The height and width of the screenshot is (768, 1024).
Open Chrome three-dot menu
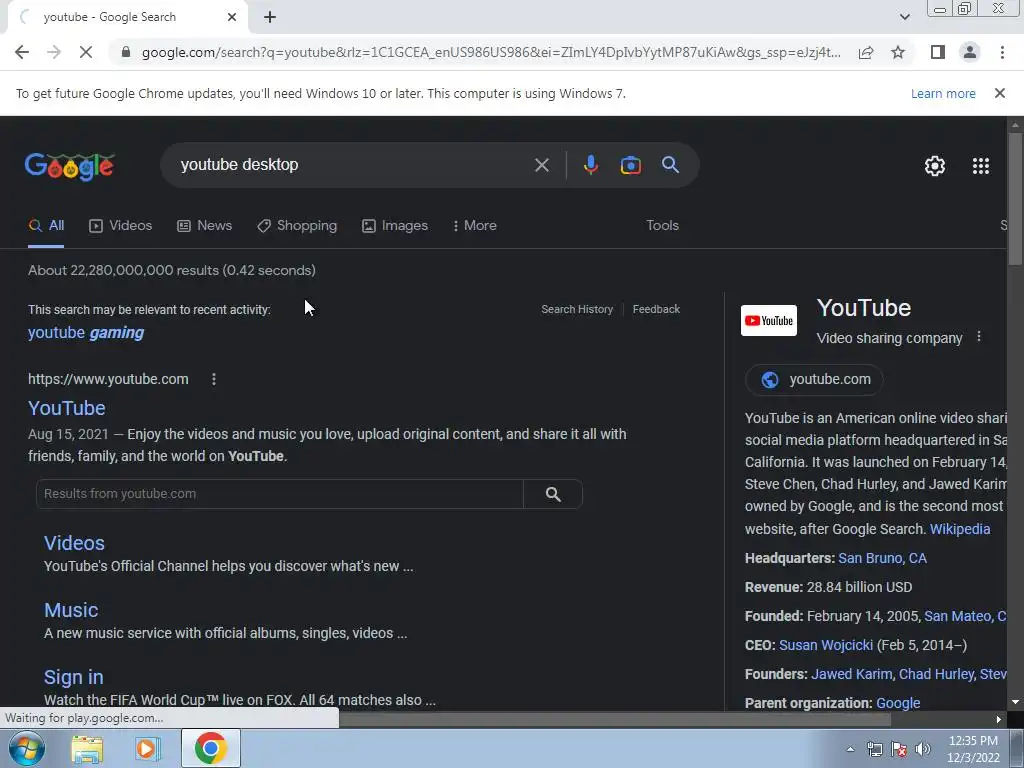tap(1002, 52)
